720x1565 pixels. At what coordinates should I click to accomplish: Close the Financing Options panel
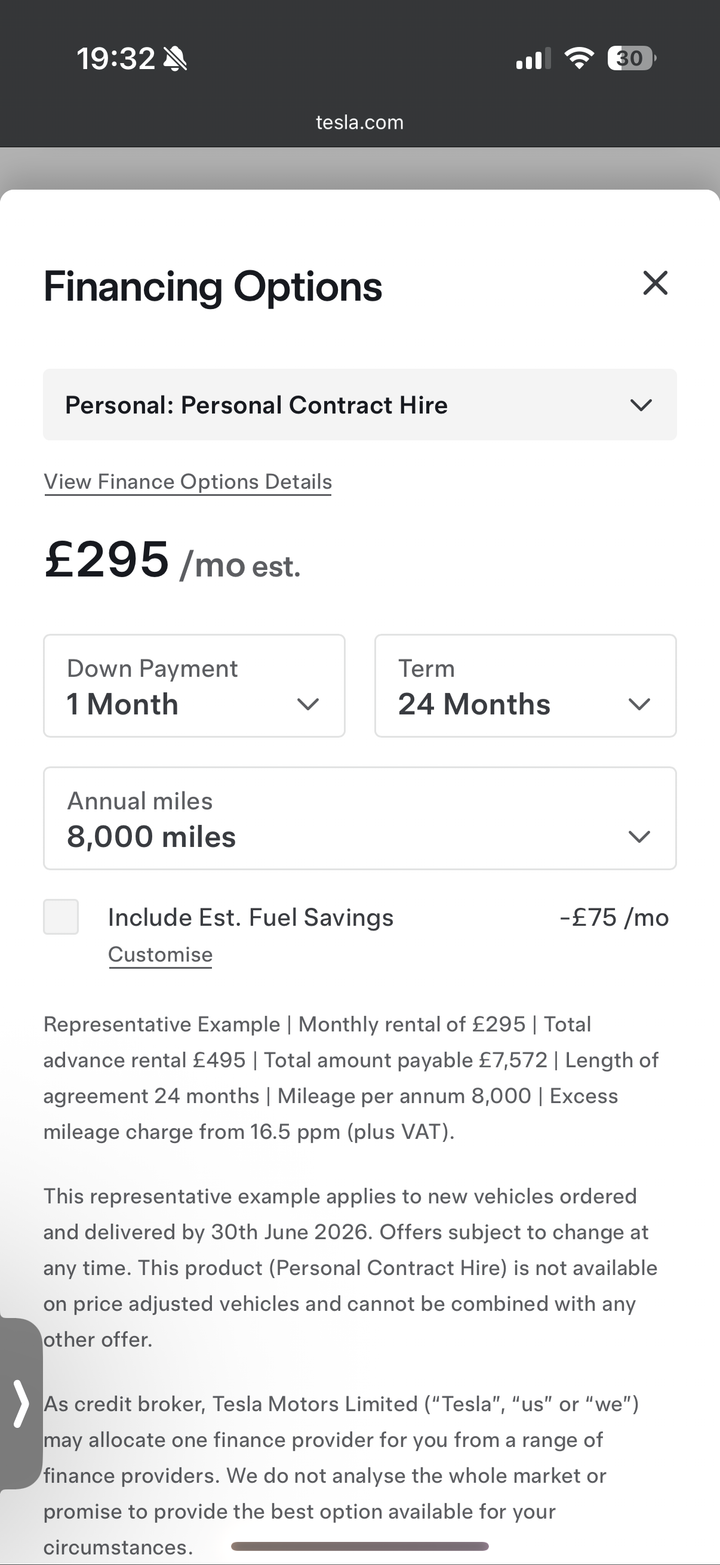pos(655,283)
